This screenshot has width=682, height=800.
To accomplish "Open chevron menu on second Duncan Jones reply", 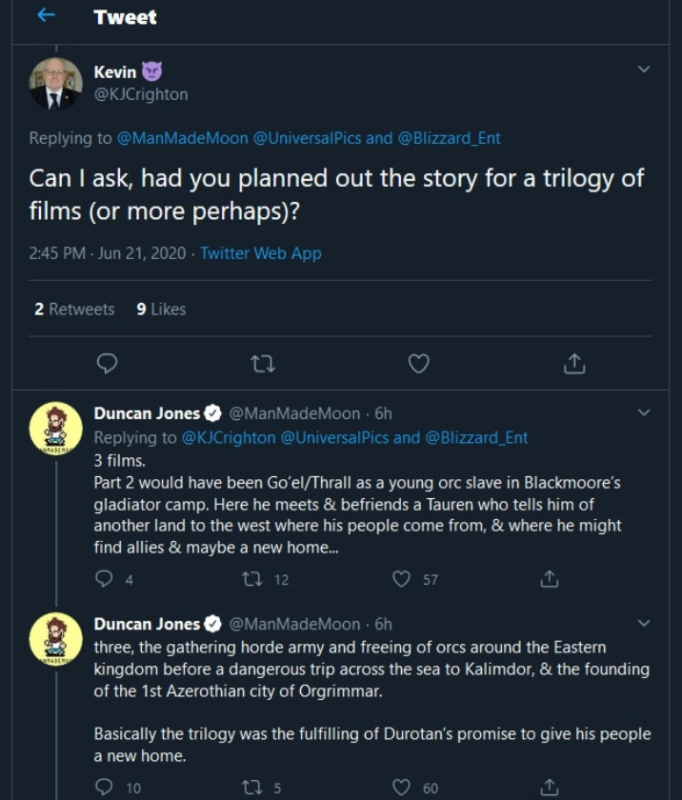I will pyautogui.click(x=644, y=622).
